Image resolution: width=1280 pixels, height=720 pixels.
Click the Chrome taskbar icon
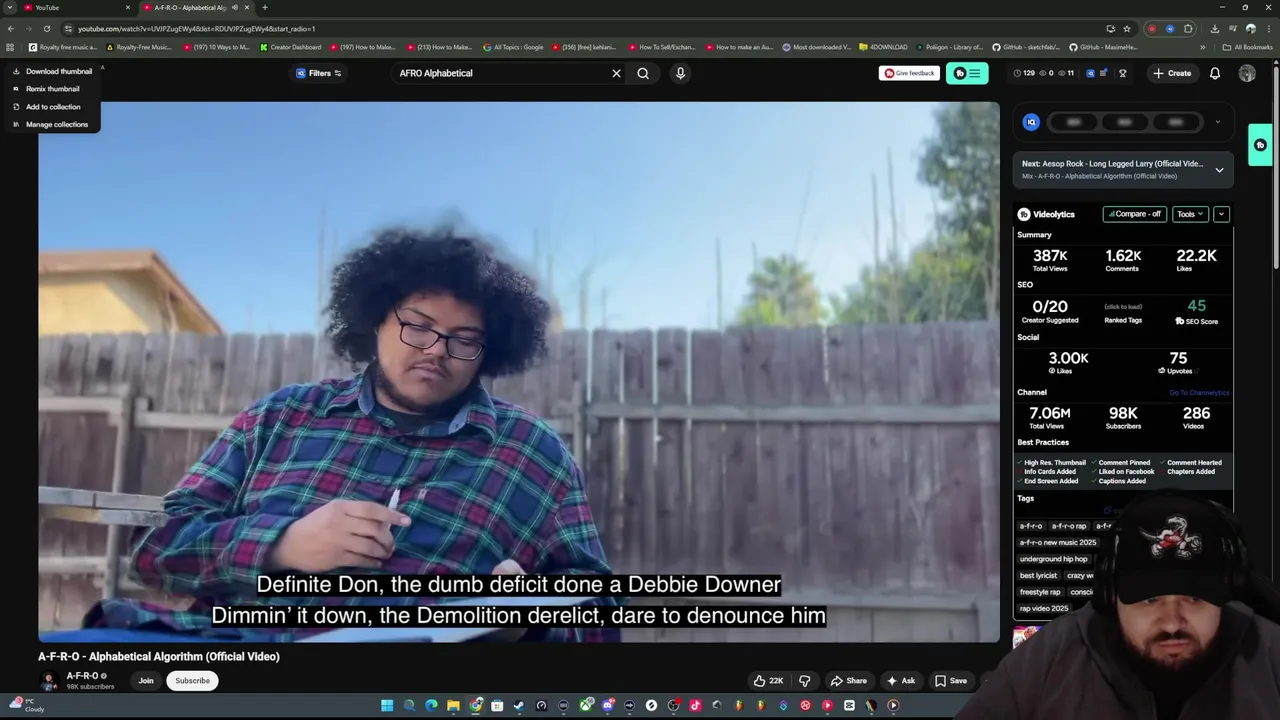(x=475, y=705)
